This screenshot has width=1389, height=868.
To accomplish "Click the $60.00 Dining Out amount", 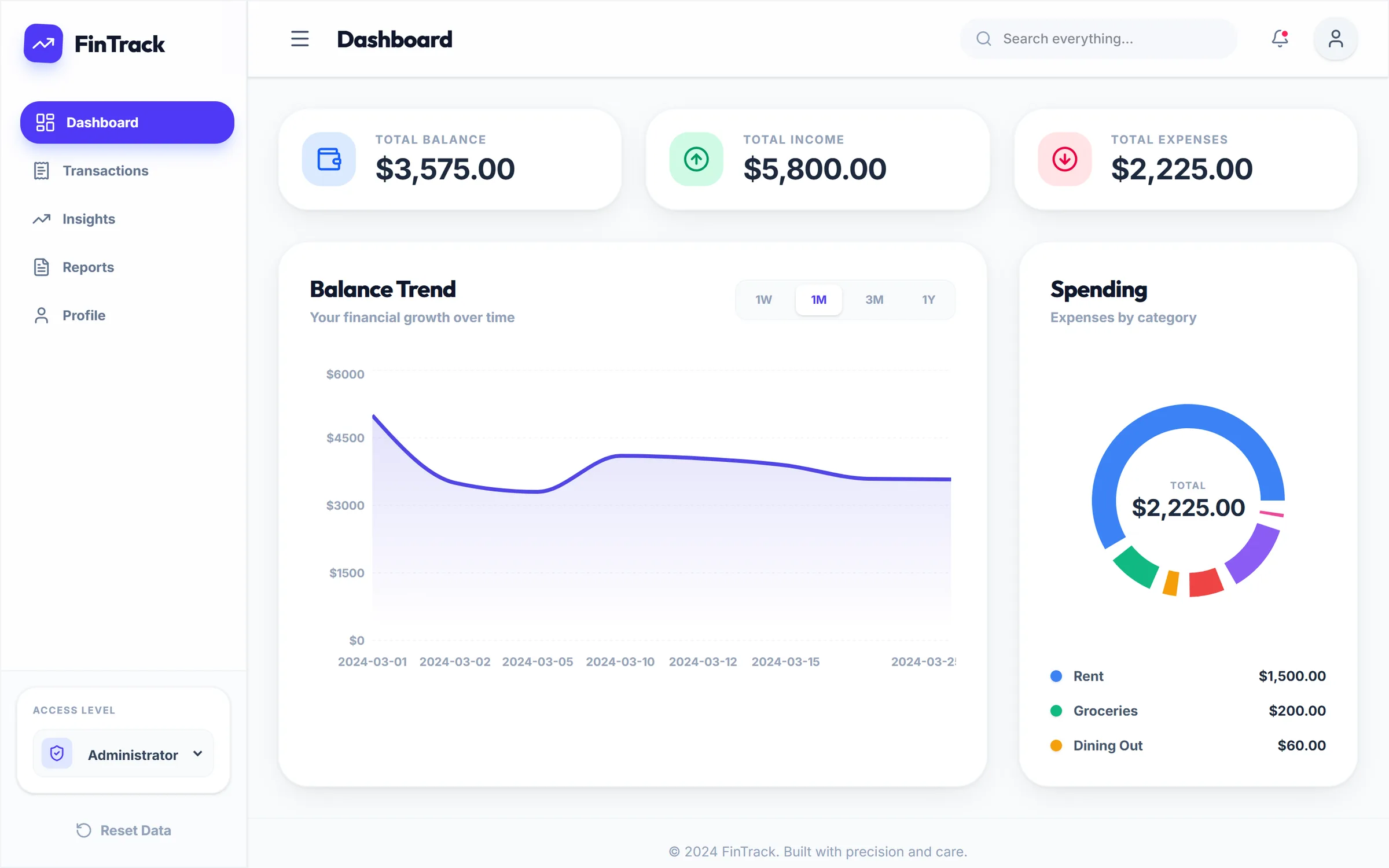I will click(x=1302, y=745).
